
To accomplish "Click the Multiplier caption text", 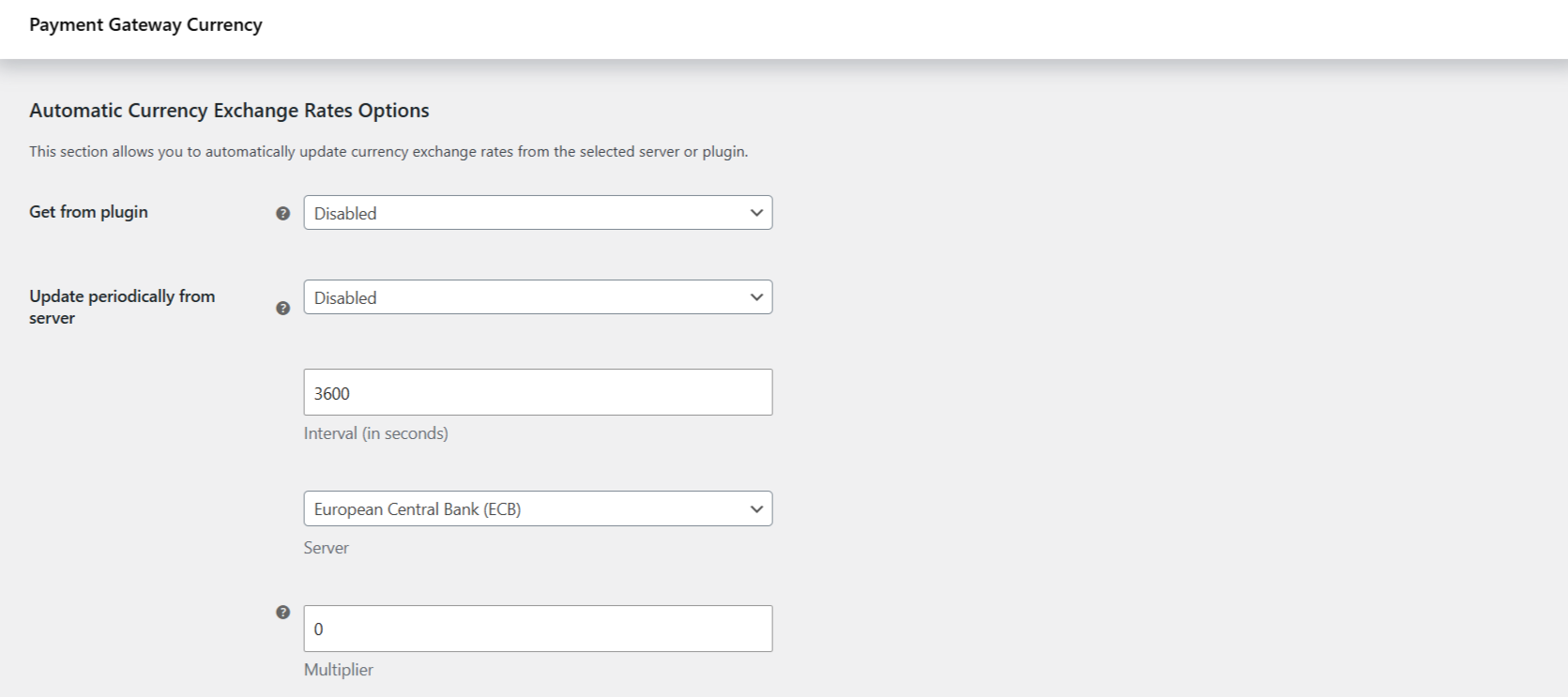I will click(338, 670).
